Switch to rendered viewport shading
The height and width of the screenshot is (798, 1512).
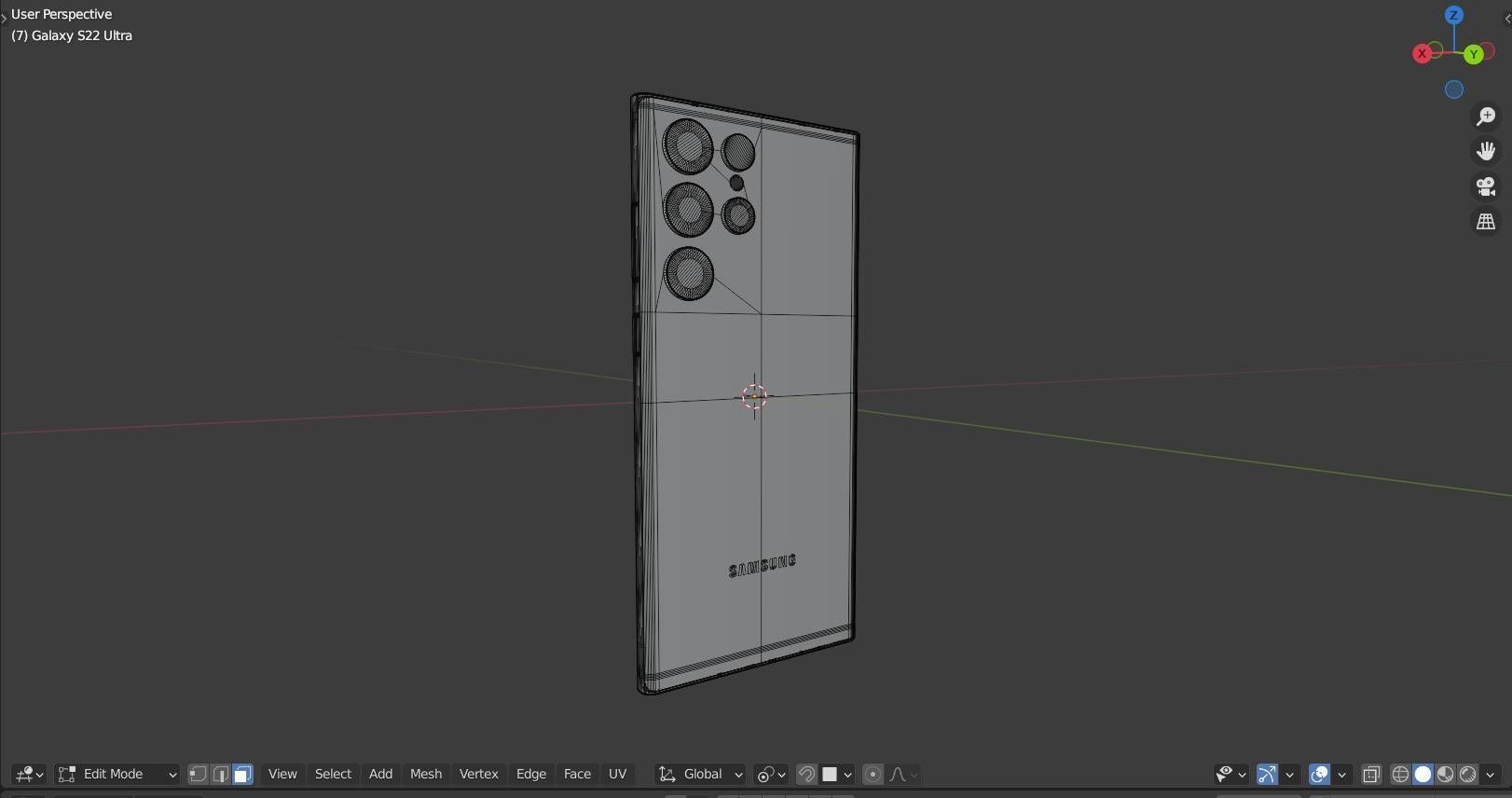(x=1467, y=774)
